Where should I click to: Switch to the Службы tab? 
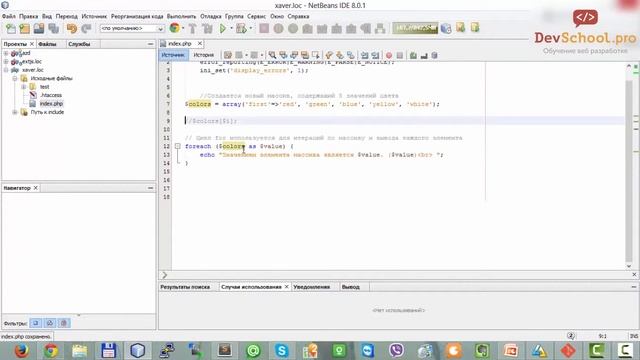[x=79, y=44]
